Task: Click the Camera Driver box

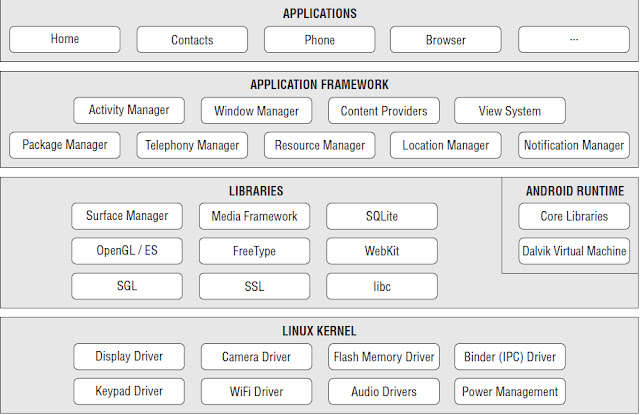Action: [256, 357]
